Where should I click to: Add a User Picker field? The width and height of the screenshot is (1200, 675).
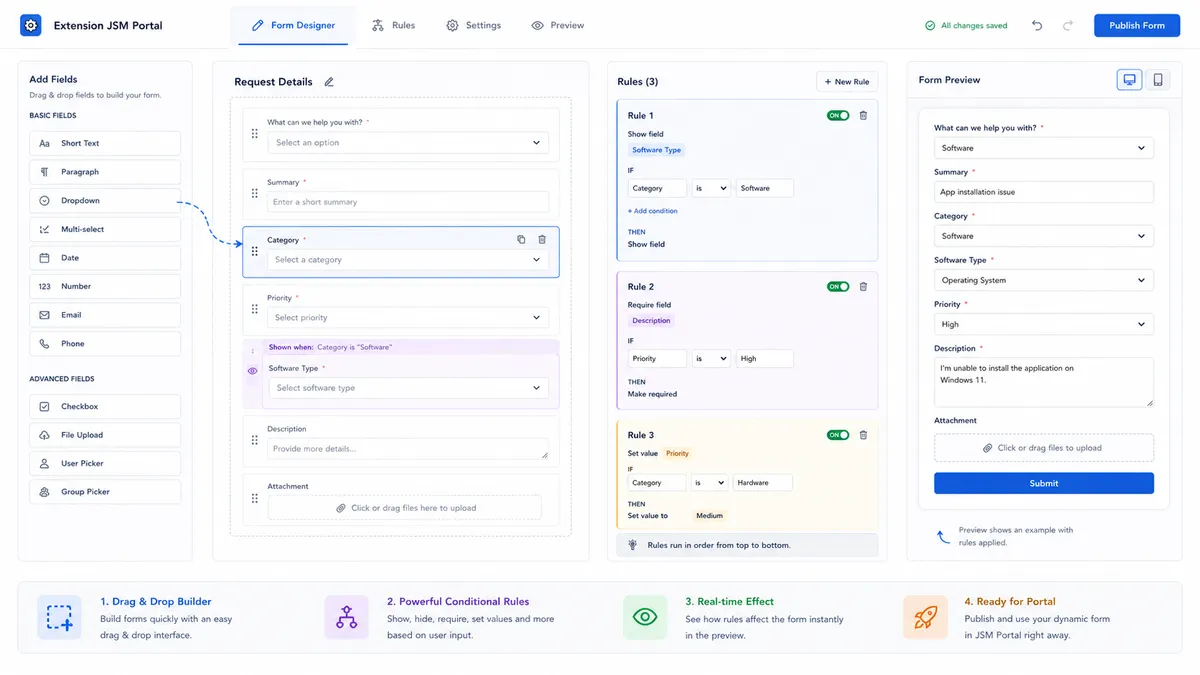point(105,464)
